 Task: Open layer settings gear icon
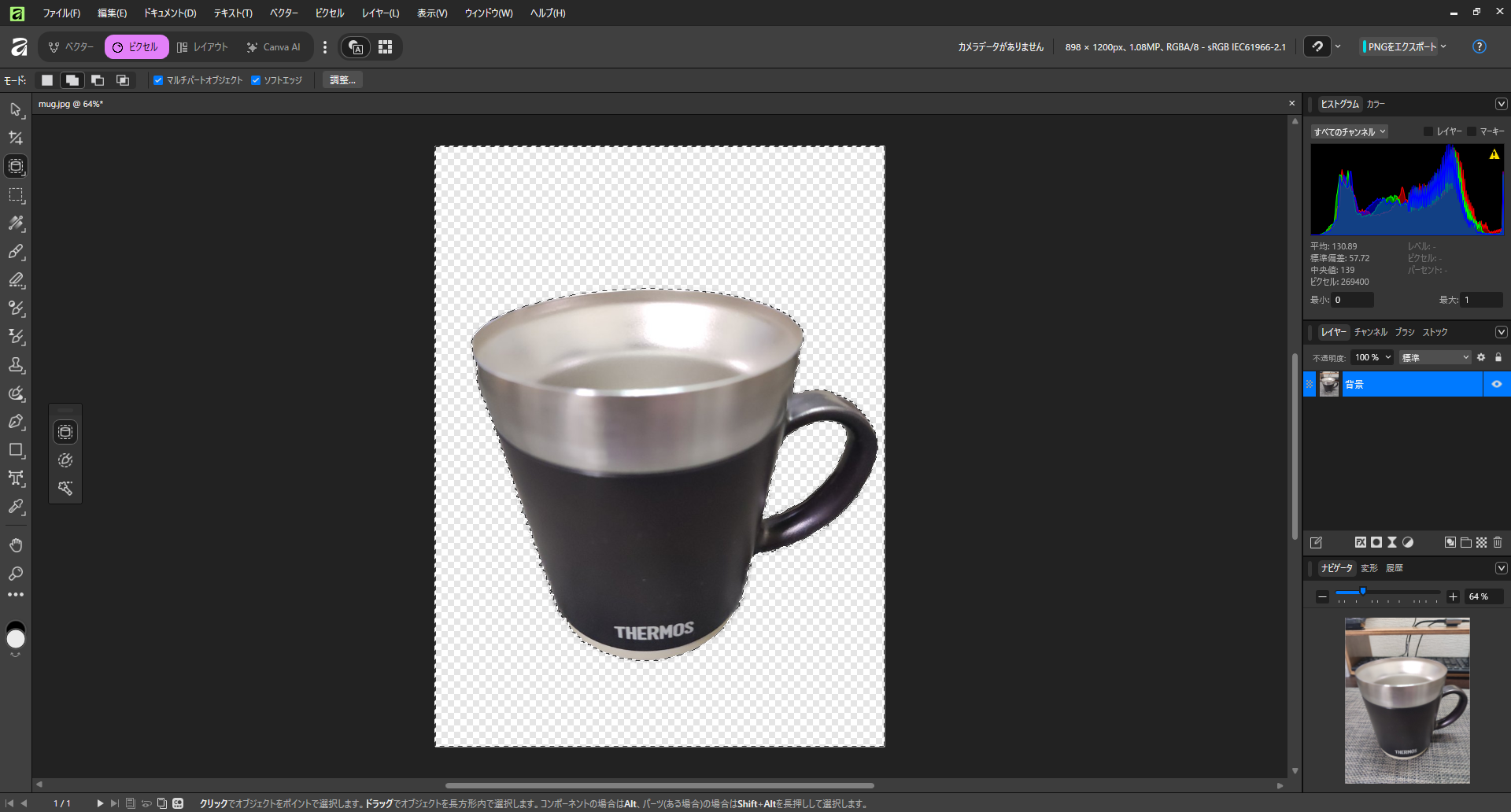[1481, 357]
